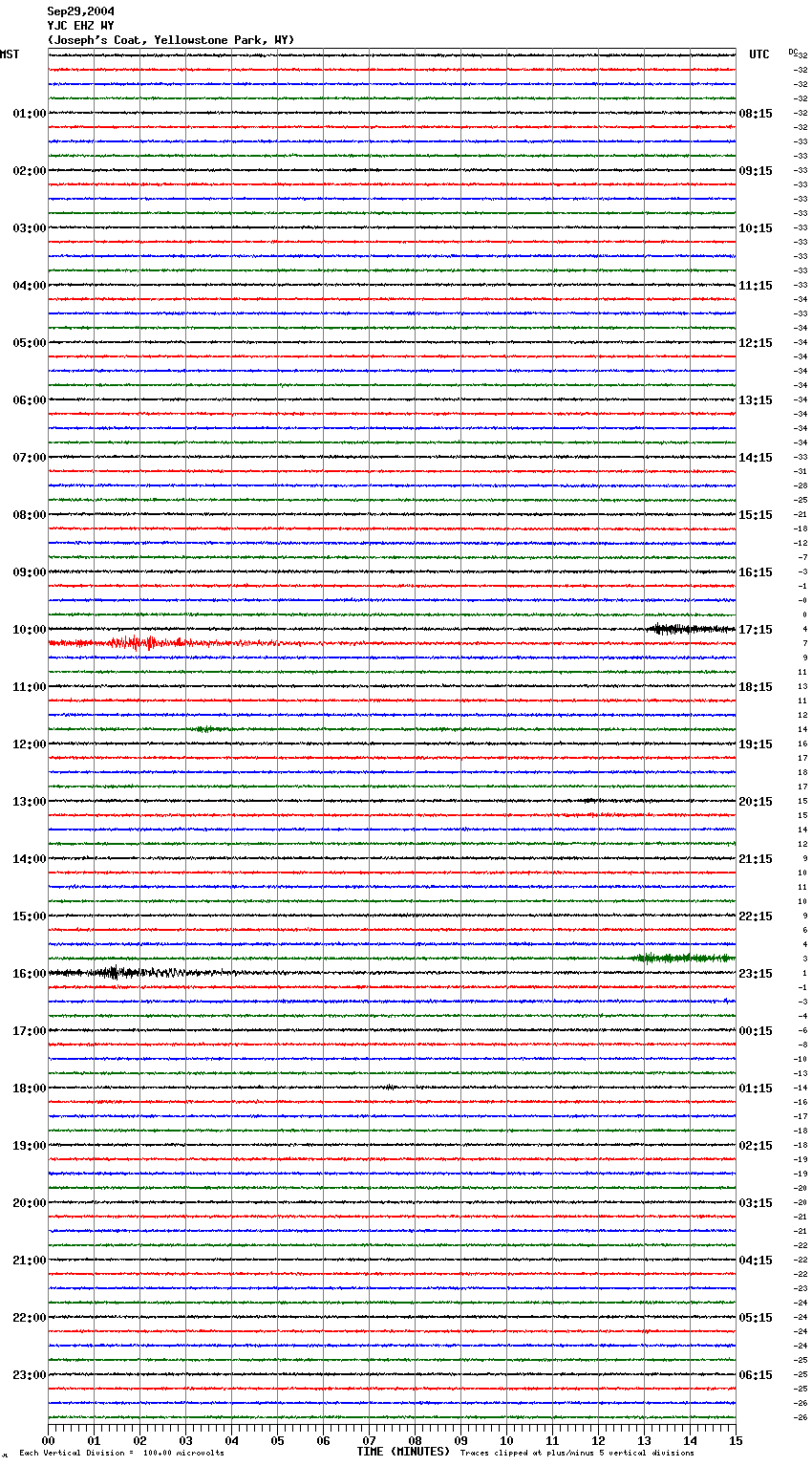Click the UTC axis header
Screen dimensions: 812x1466
[759, 54]
